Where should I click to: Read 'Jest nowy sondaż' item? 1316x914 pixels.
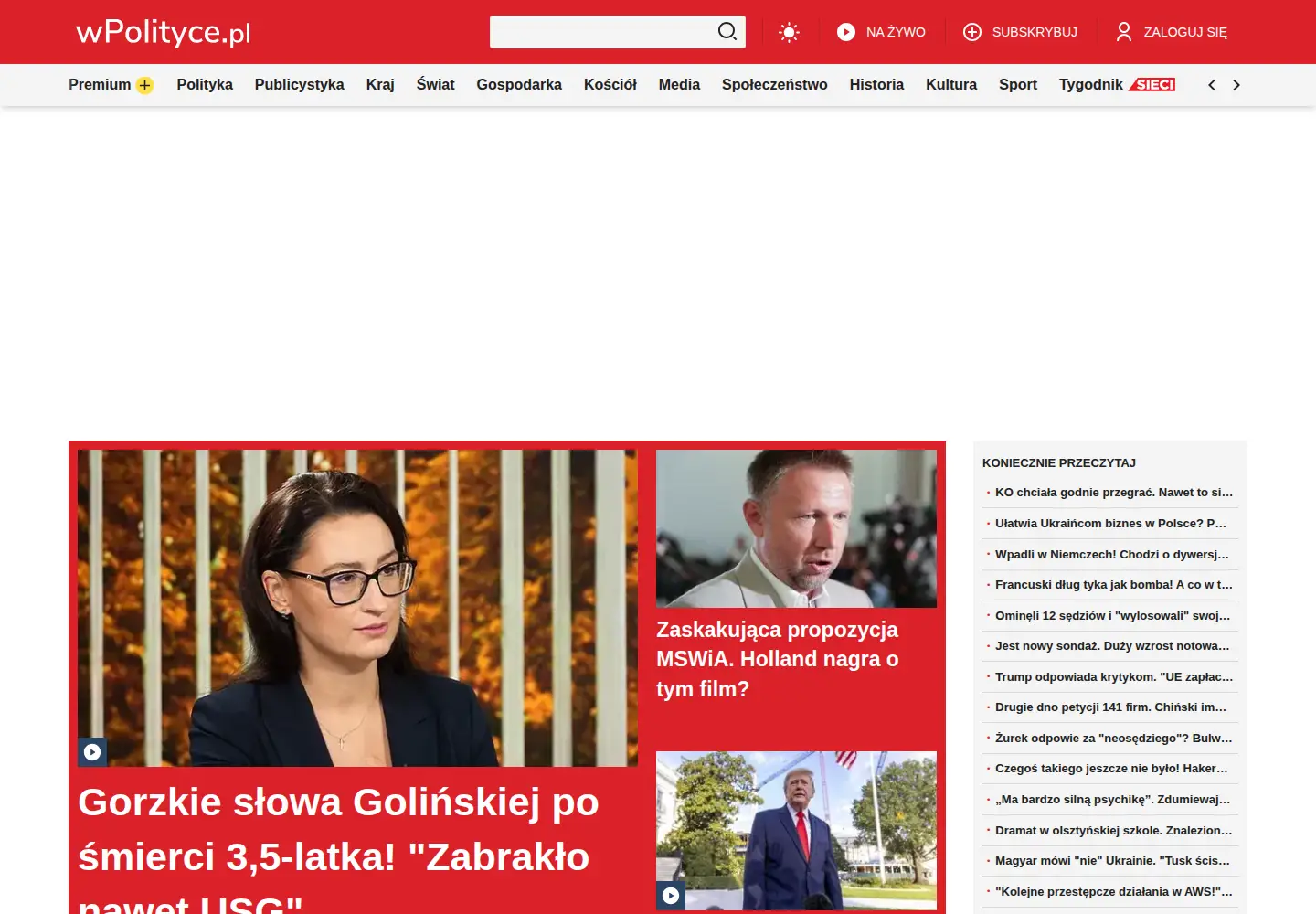coord(1112,646)
